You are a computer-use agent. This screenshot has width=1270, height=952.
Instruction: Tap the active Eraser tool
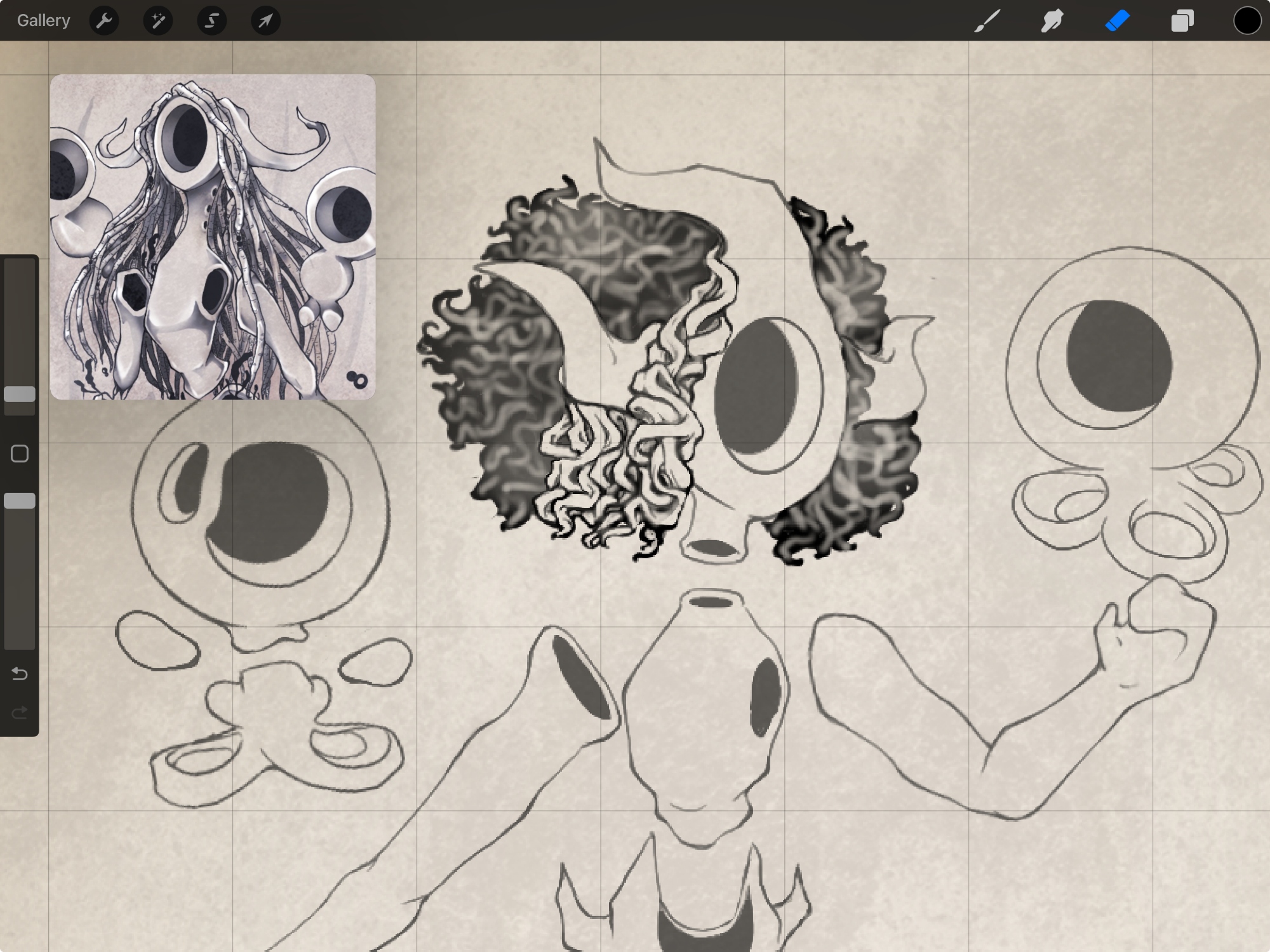coord(1118,20)
